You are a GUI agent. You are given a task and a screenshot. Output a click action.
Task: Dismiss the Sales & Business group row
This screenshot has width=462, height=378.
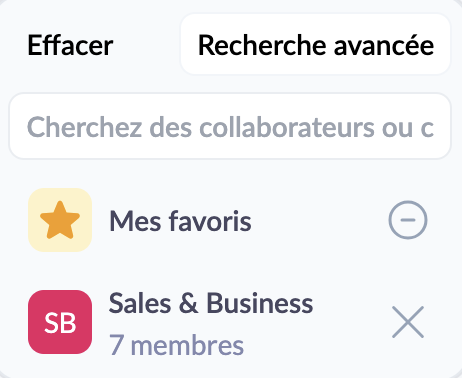coord(408,322)
